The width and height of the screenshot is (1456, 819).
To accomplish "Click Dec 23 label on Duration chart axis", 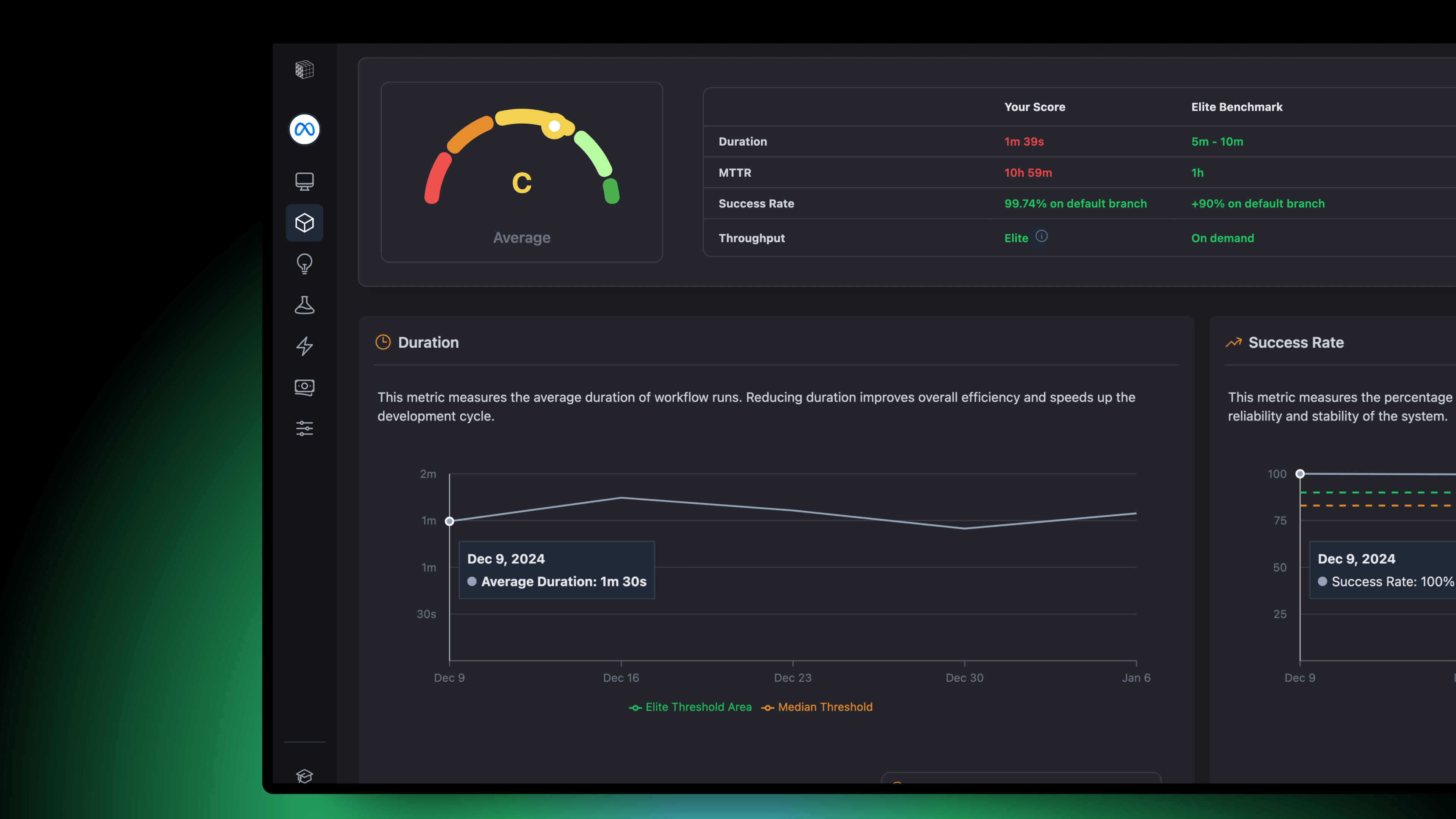I will (792, 678).
